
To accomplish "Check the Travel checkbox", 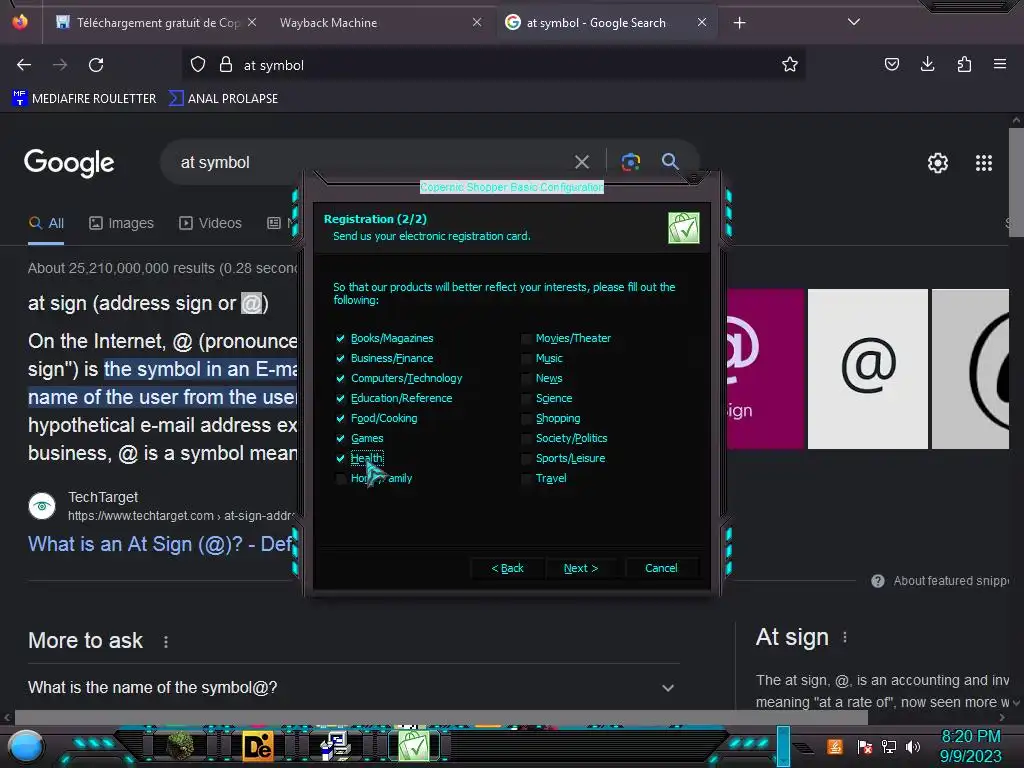I will click(526, 479).
